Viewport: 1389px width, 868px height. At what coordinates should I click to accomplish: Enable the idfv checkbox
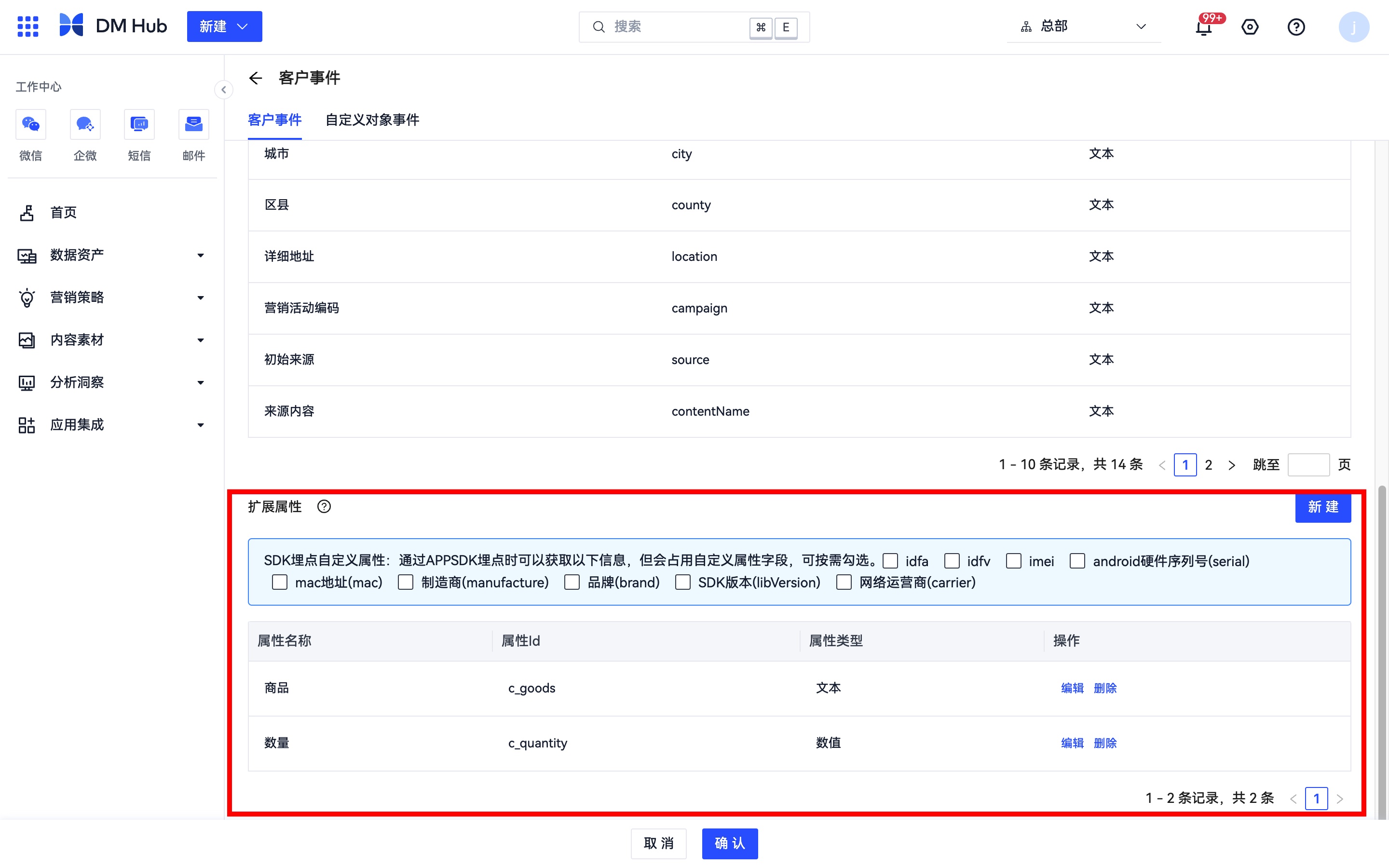[952, 561]
